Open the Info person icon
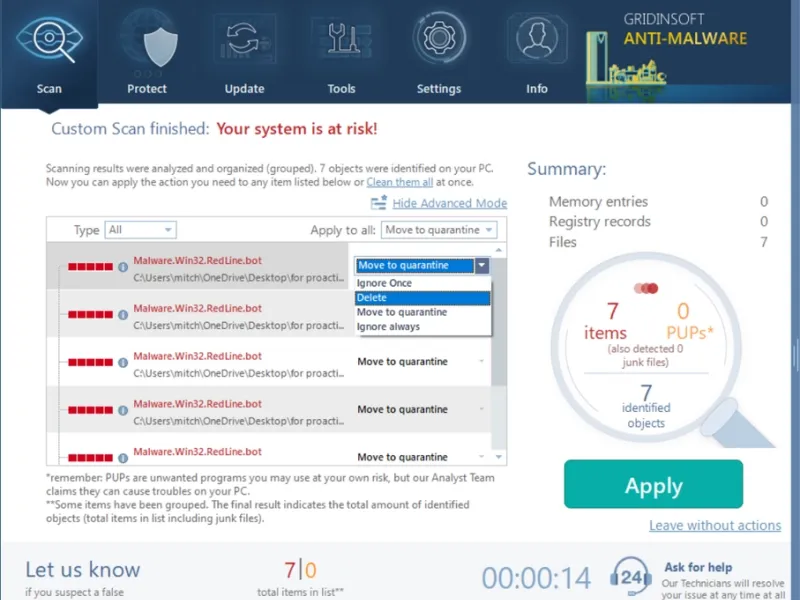800x600 pixels. pyautogui.click(x=537, y=38)
